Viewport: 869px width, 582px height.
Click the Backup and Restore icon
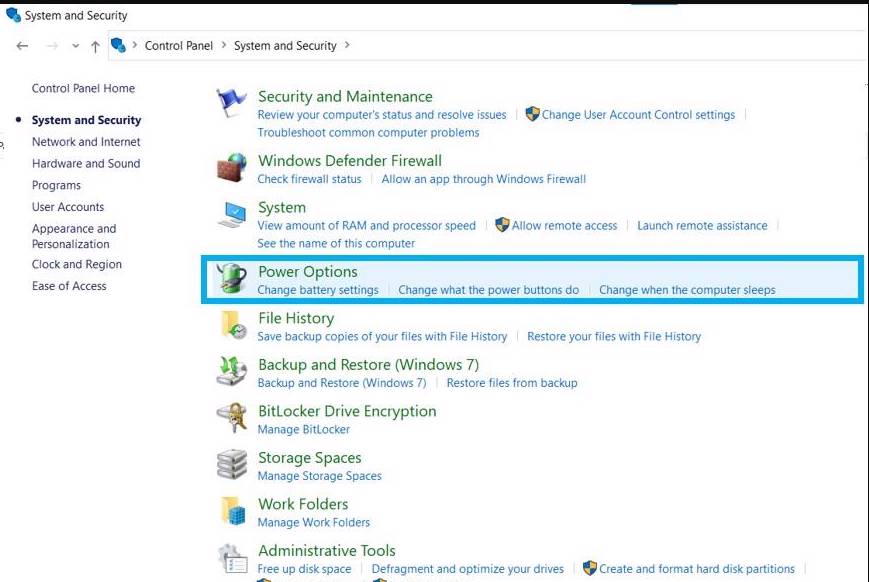pyautogui.click(x=232, y=371)
